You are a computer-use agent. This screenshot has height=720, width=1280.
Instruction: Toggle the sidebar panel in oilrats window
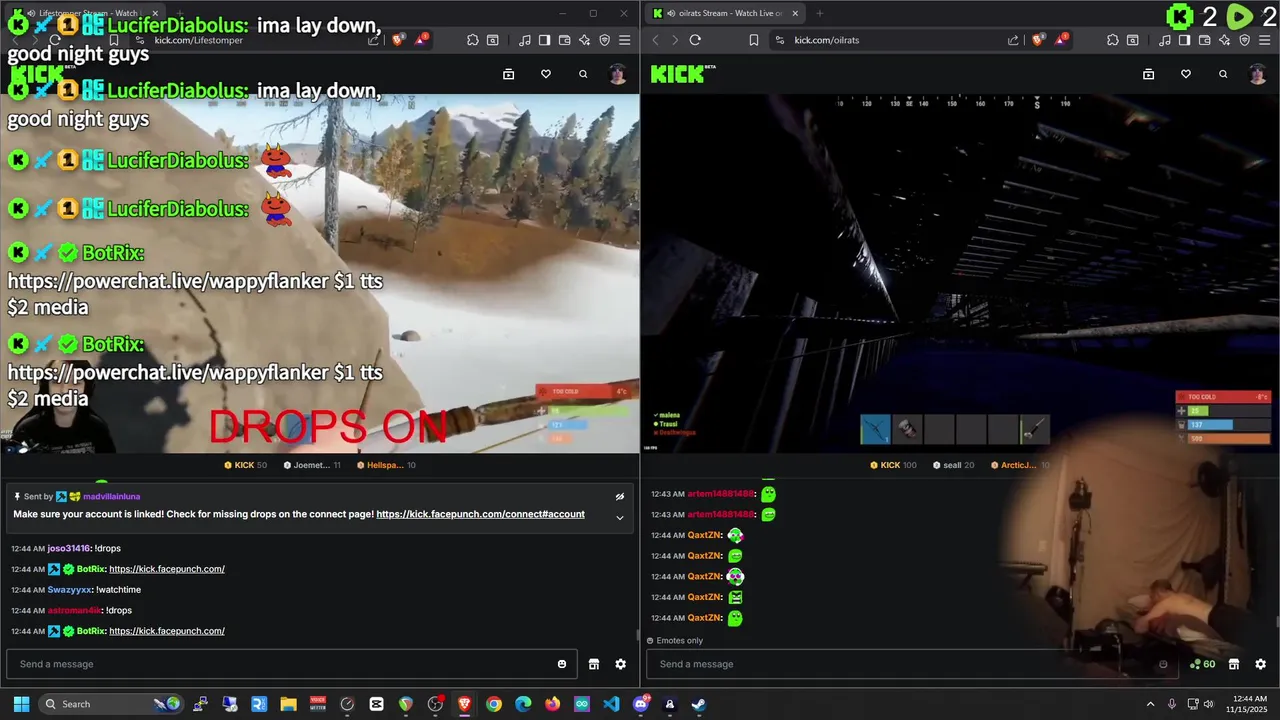[x=1184, y=40]
